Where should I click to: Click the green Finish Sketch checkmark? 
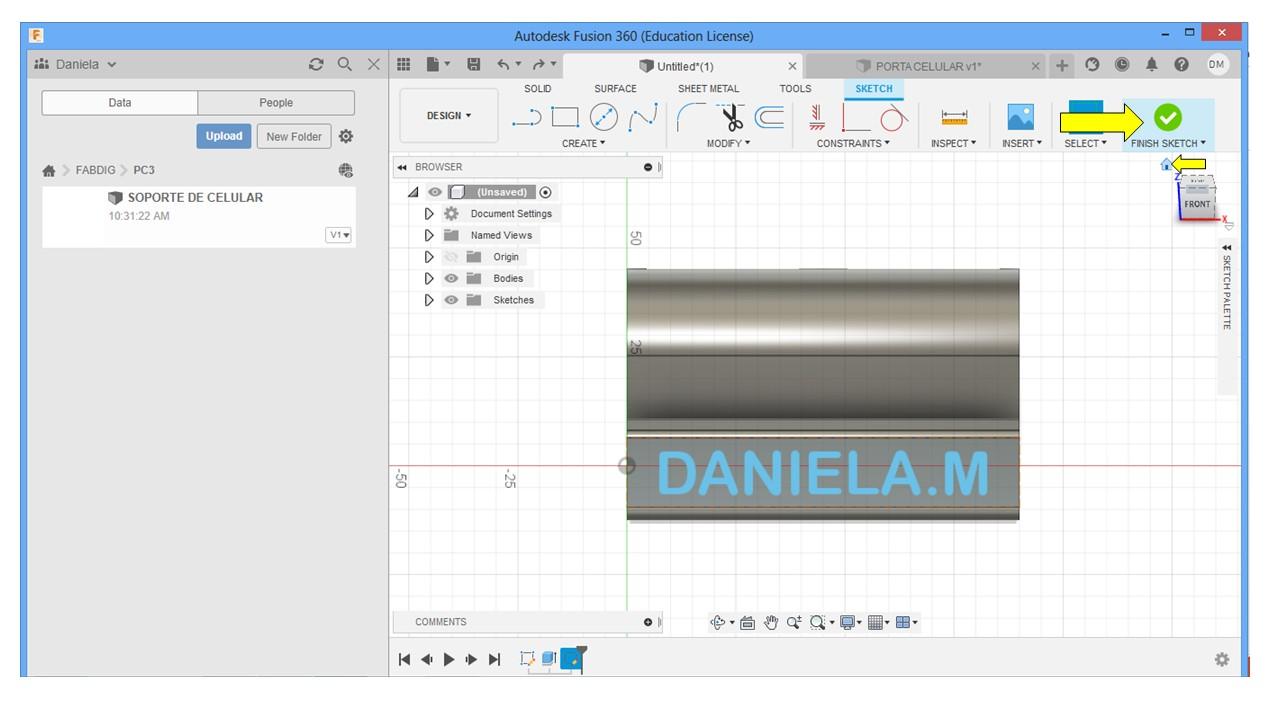1167,117
